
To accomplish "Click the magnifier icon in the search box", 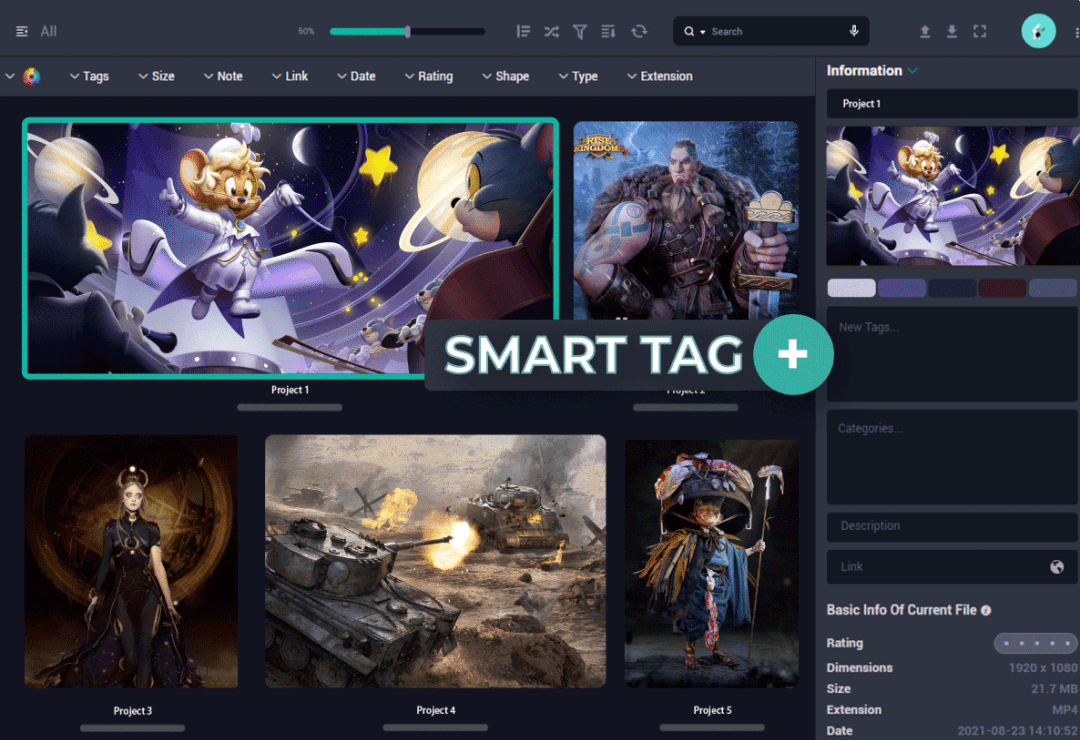I will point(689,31).
